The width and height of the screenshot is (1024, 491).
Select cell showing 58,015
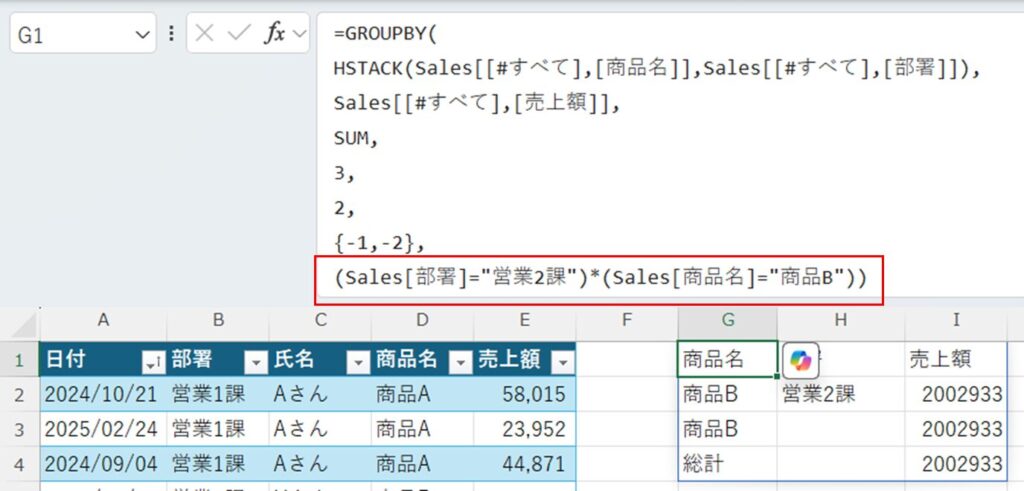[525, 394]
